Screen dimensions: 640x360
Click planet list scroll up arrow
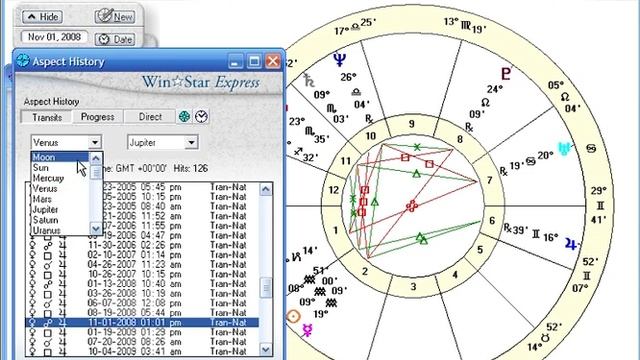click(96, 158)
